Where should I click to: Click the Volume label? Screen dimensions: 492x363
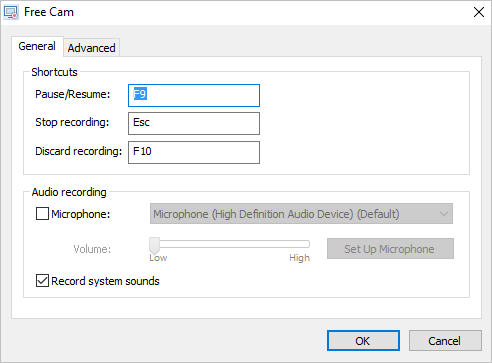pyautogui.click(x=92, y=249)
